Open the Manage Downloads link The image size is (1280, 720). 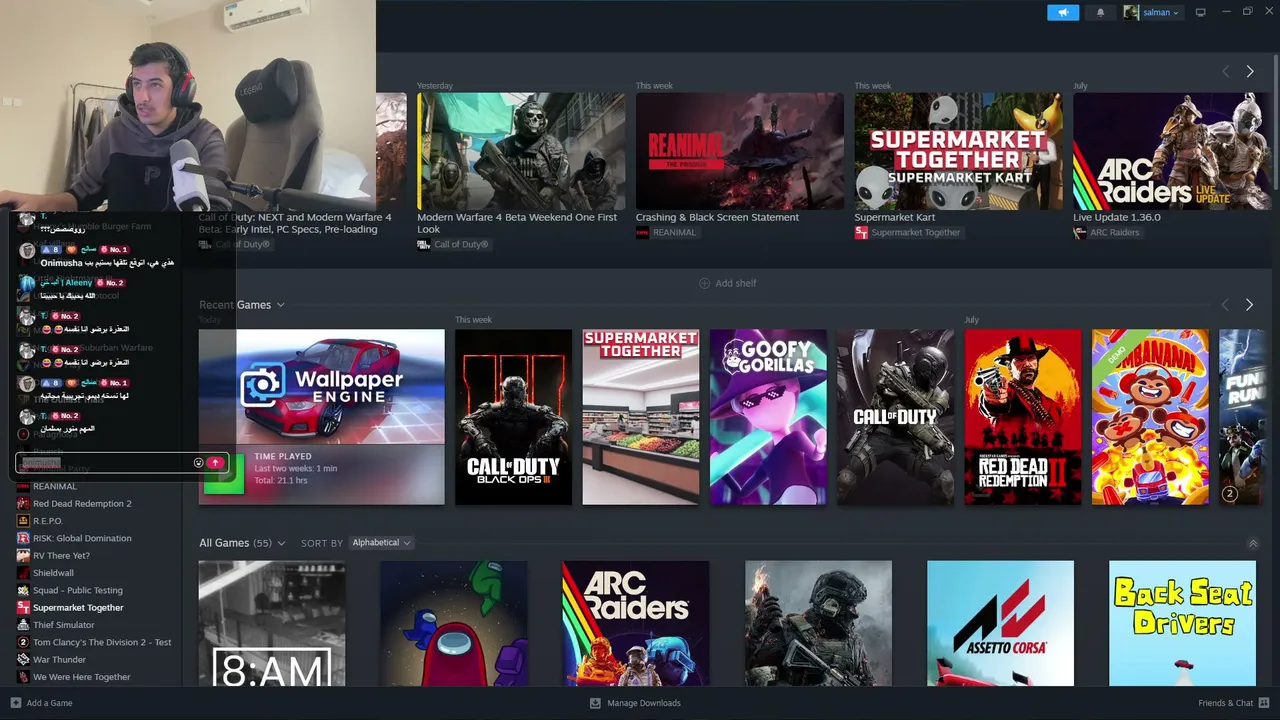point(644,703)
